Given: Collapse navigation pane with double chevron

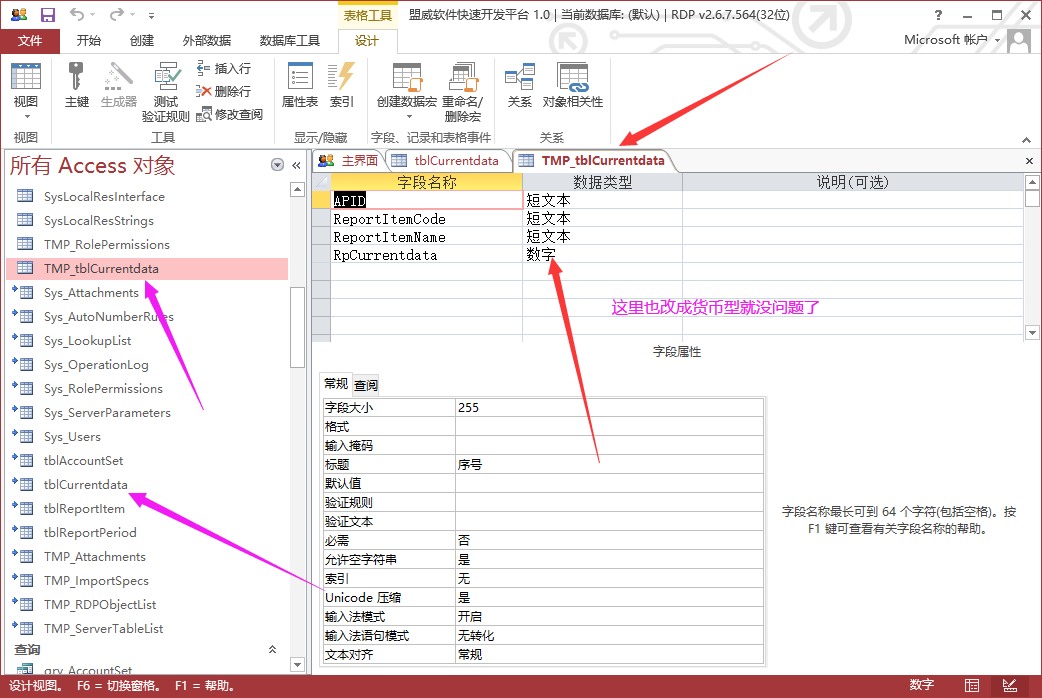Looking at the screenshot, I should (x=296, y=165).
